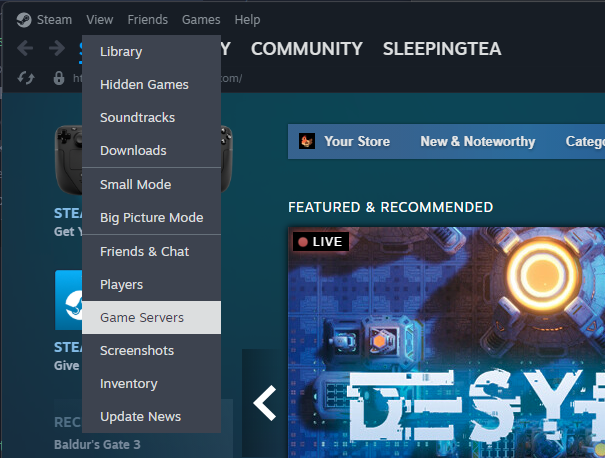Select Hidden Games menu entry

pyautogui.click(x=152, y=85)
